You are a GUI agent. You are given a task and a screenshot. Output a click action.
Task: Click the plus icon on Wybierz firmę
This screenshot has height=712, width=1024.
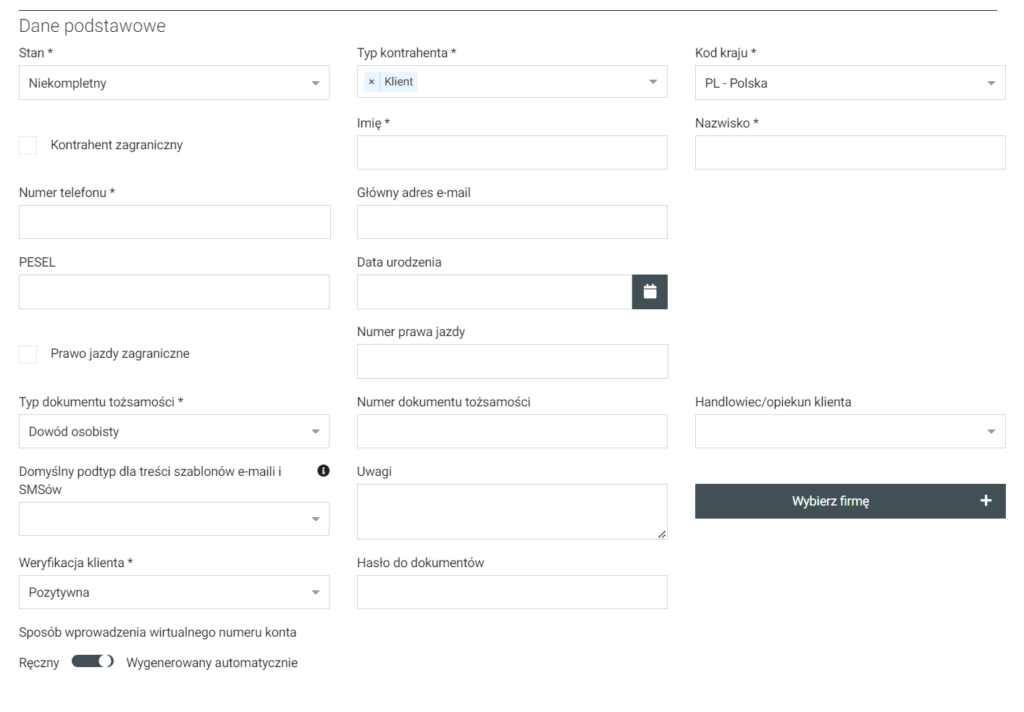coord(985,501)
